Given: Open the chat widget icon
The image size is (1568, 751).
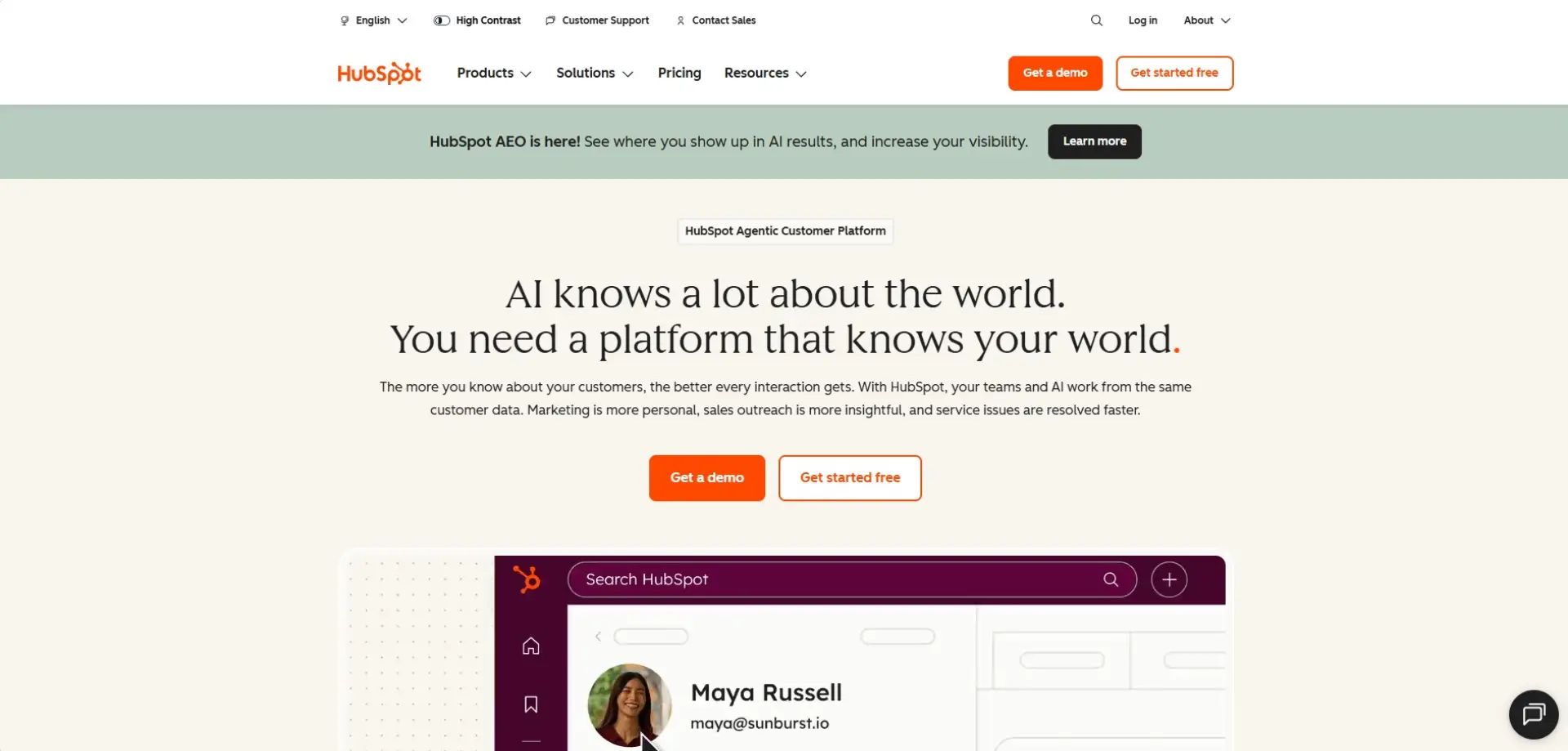Looking at the screenshot, I should 1534,714.
